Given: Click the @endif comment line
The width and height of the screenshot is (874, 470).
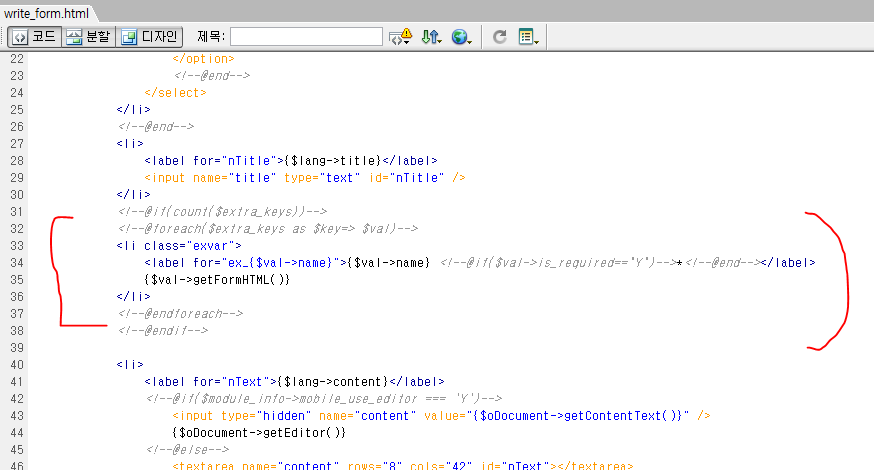Looking at the screenshot, I should [x=162, y=331].
